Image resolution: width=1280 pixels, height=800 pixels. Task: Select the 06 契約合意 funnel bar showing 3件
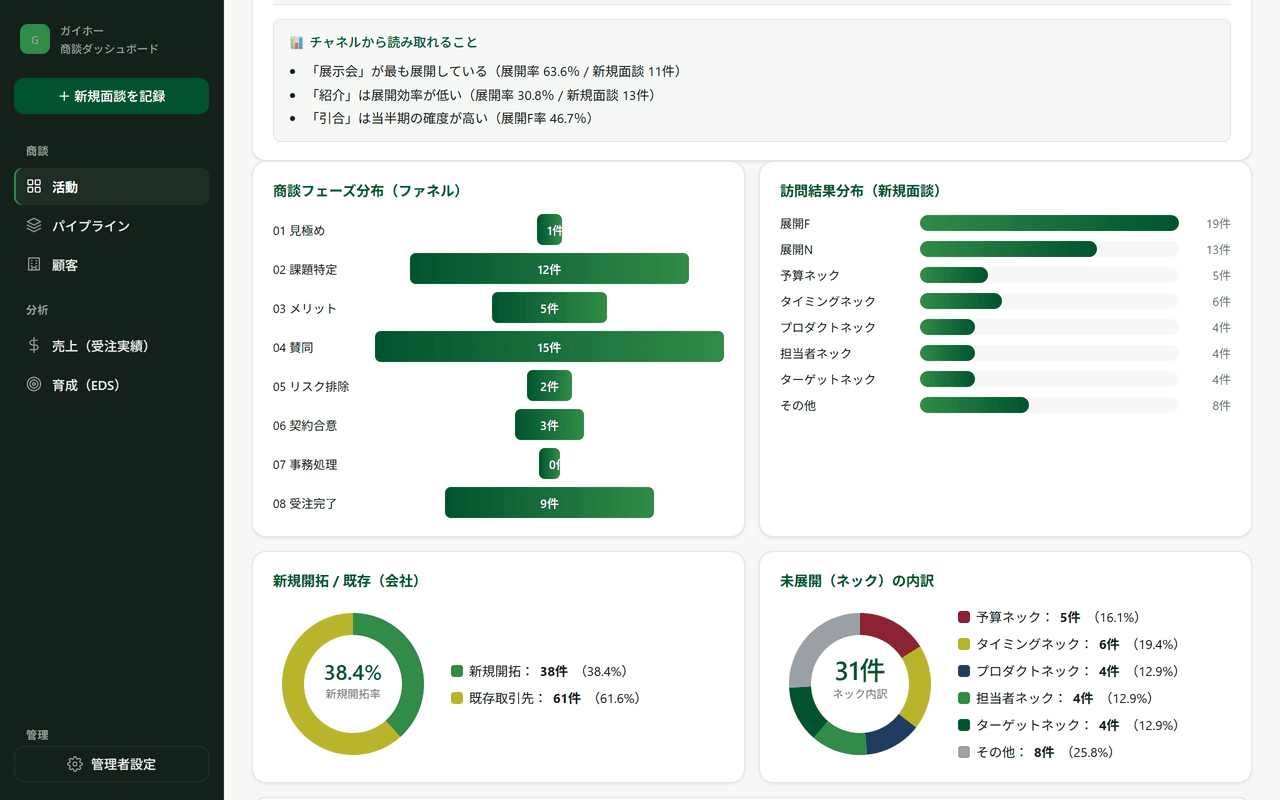549,425
